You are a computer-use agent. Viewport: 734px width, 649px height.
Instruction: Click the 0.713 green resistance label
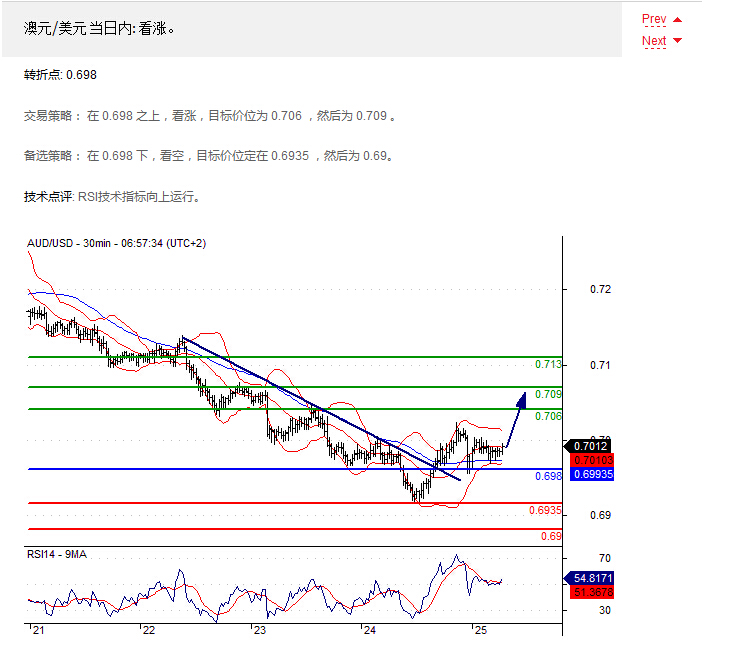tap(548, 364)
